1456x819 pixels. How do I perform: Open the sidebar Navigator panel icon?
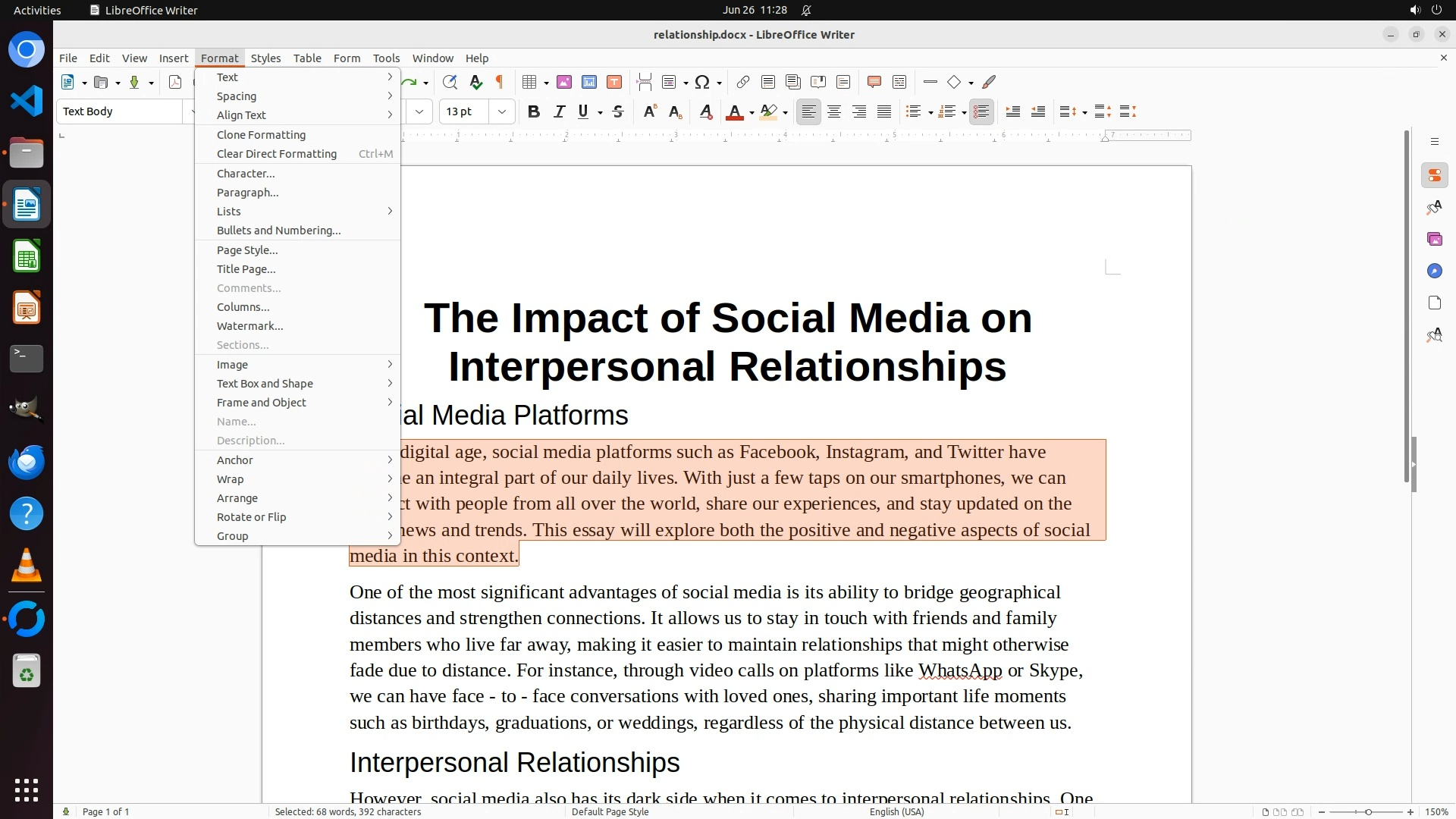[1434, 271]
